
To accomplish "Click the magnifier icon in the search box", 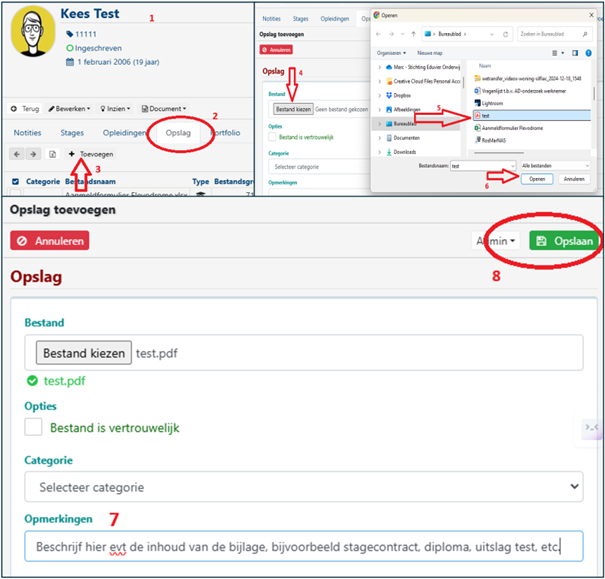I will 585,34.
